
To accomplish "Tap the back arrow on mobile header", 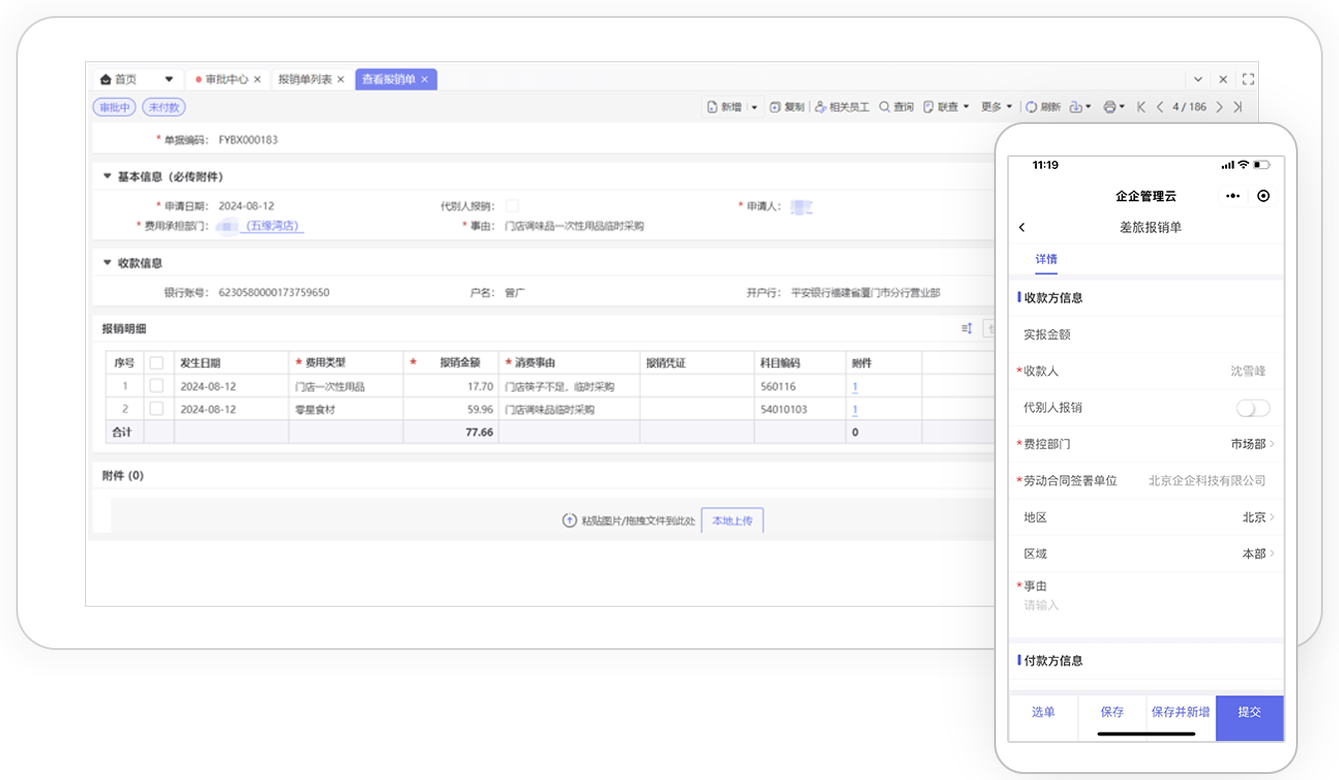I will coord(1022,228).
